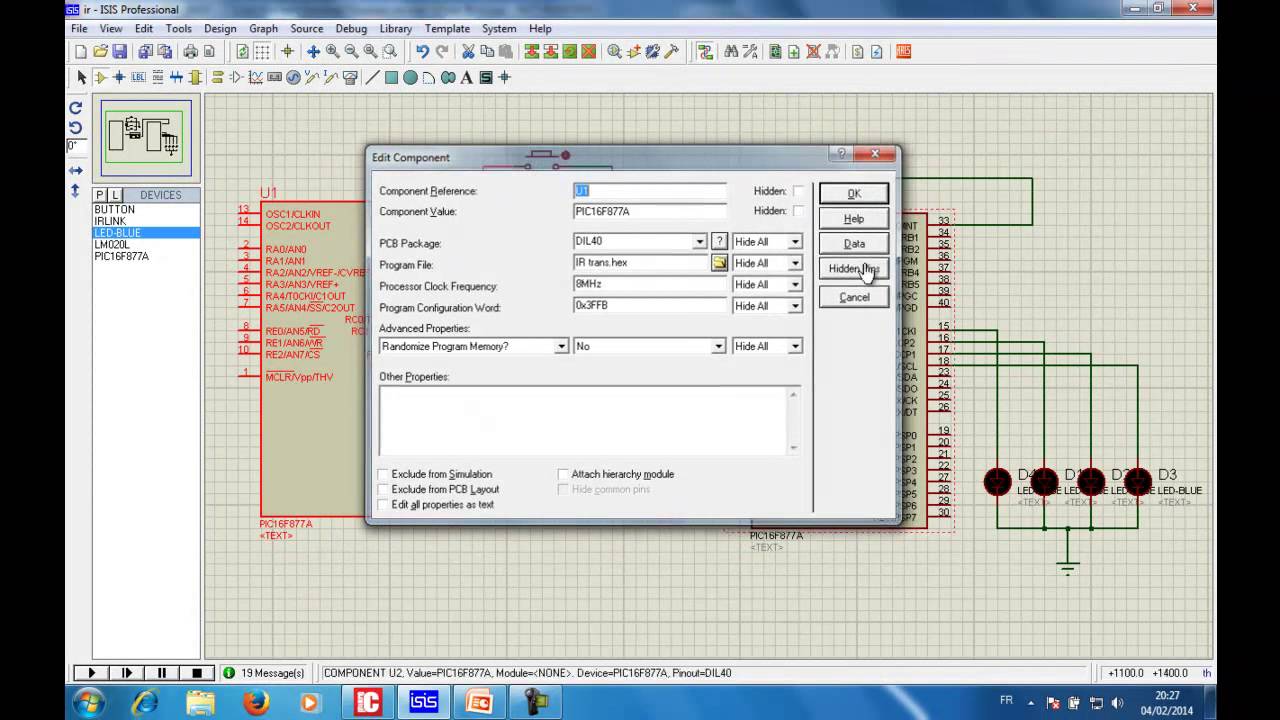
Task: Select the Junction dot mode tool
Action: pos(119,77)
